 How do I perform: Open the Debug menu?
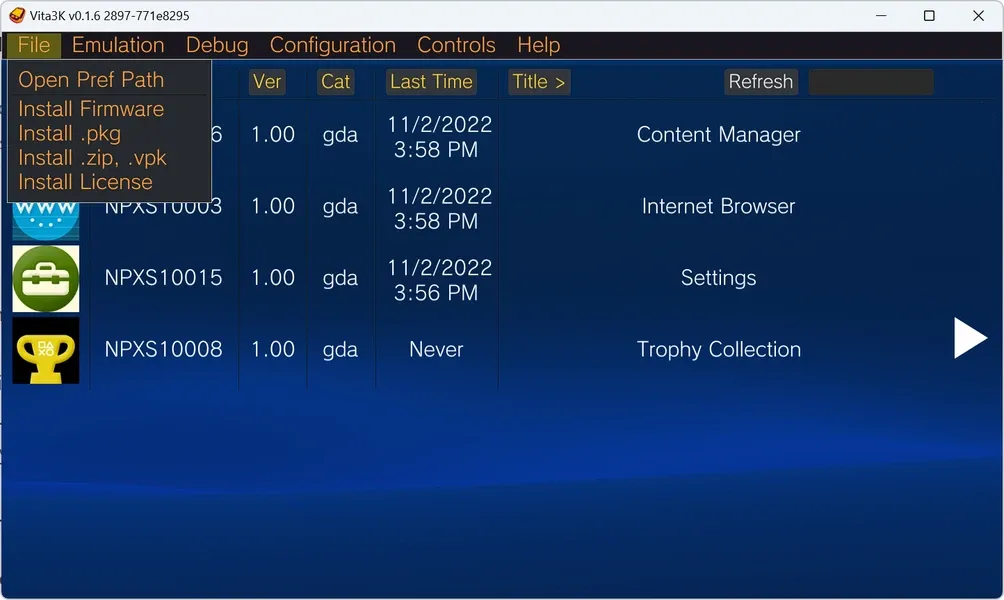pyautogui.click(x=217, y=45)
